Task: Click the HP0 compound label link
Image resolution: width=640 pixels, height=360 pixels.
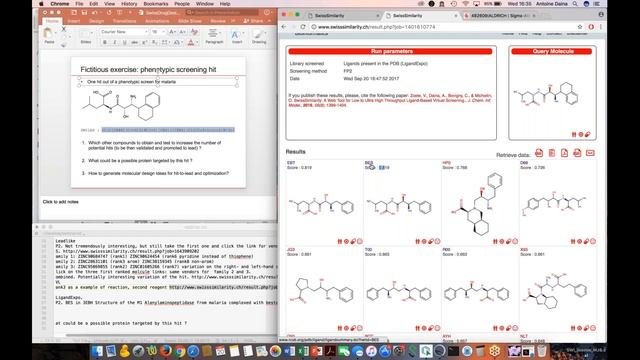Action: [x=447, y=163]
